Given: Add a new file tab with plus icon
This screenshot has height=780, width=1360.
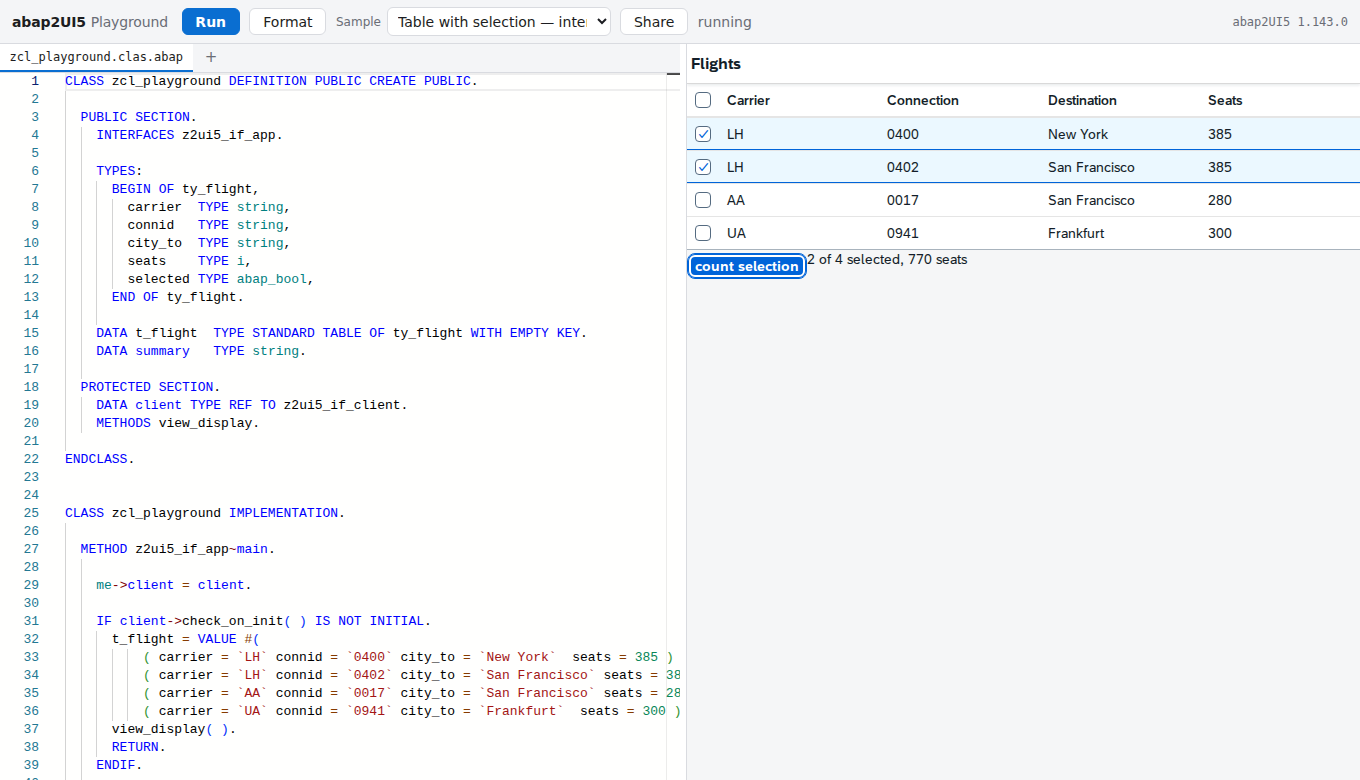Looking at the screenshot, I should [x=210, y=57].
